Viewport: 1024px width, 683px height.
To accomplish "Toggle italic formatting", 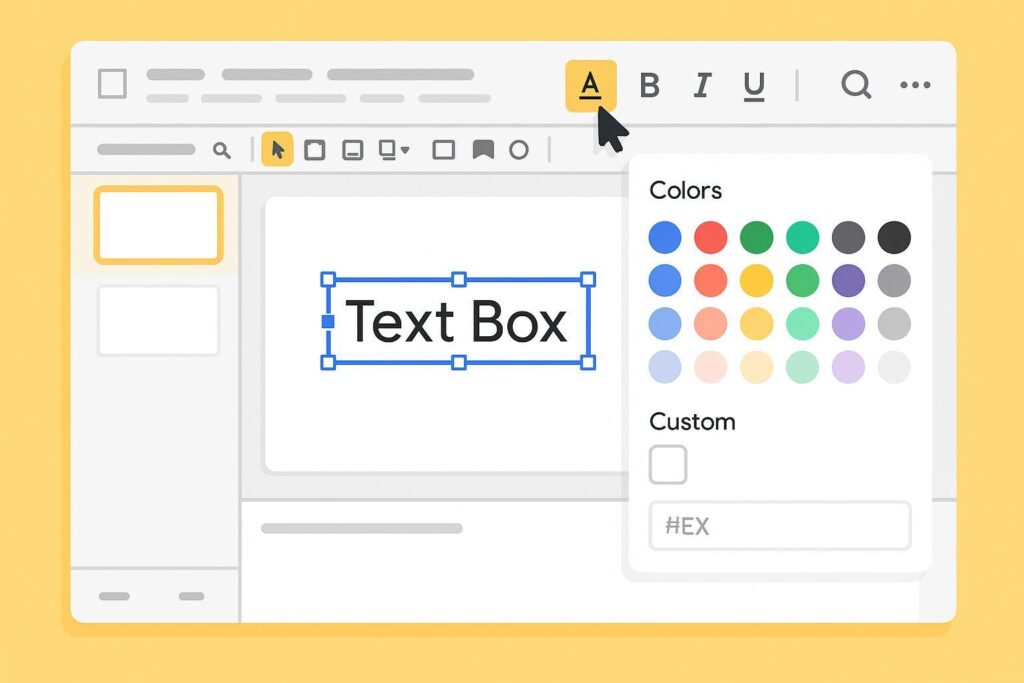I will pyautogui.click(x=702, y=86).
